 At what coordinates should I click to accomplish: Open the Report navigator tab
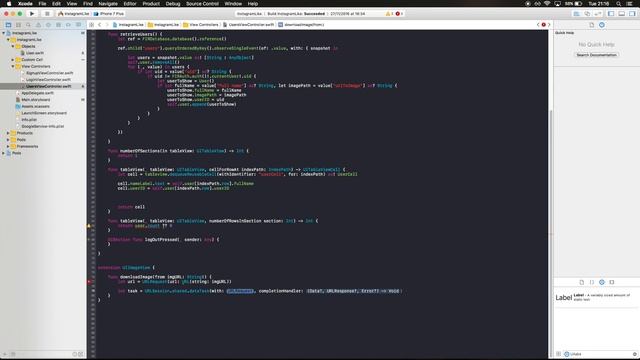click(78, 25)
